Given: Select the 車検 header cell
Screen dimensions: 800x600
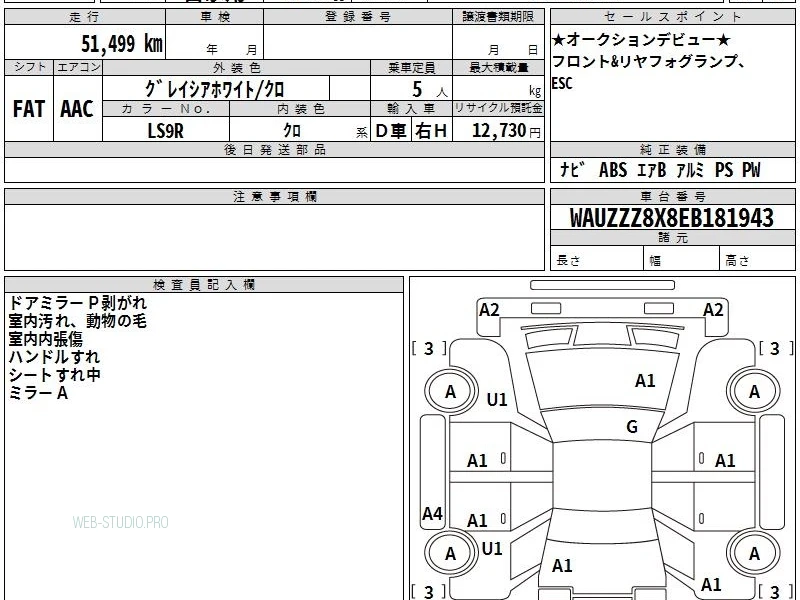Looking at the screenshot, I should click(x=215, y=17).
